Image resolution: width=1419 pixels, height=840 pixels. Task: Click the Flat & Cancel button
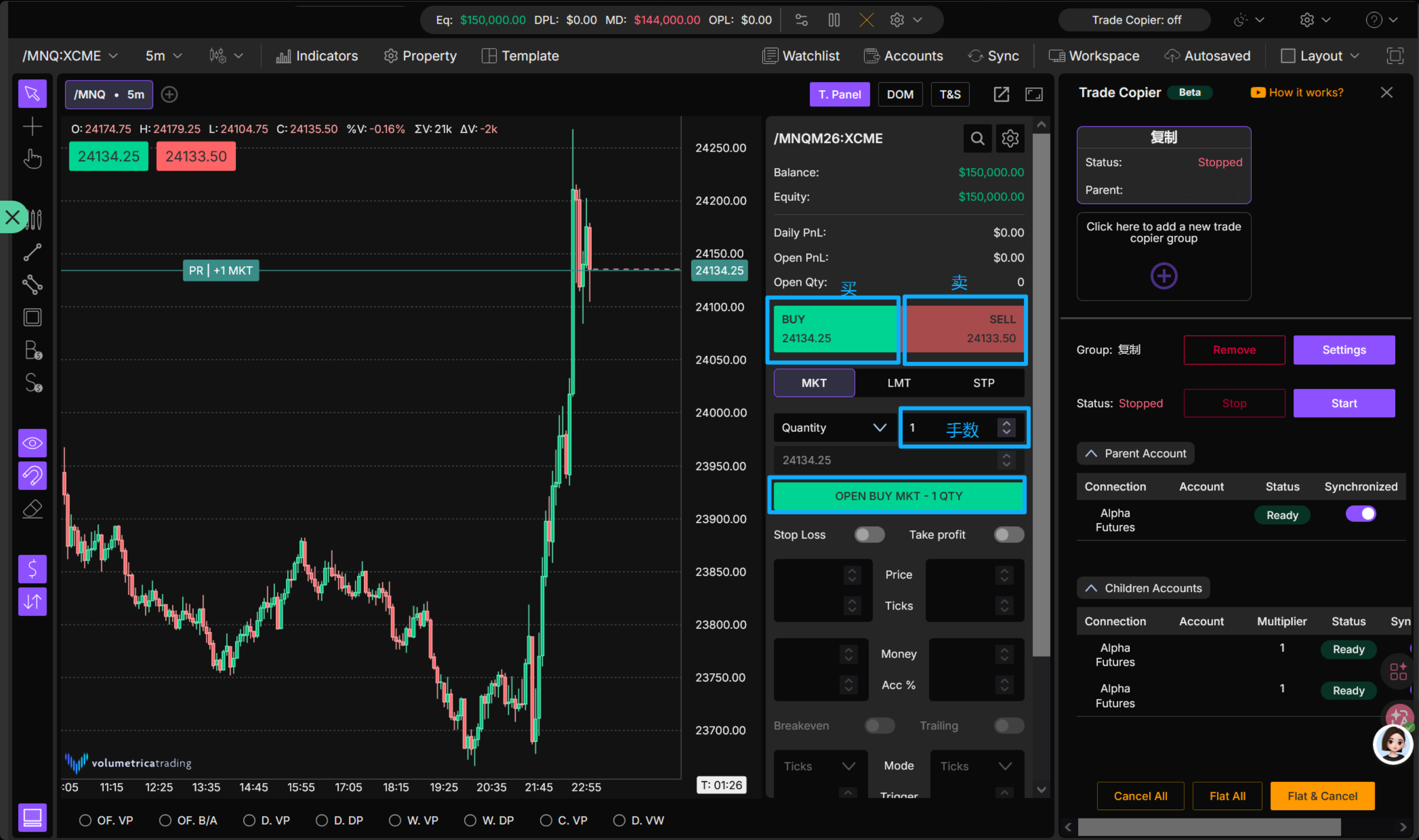point(1322,796)
